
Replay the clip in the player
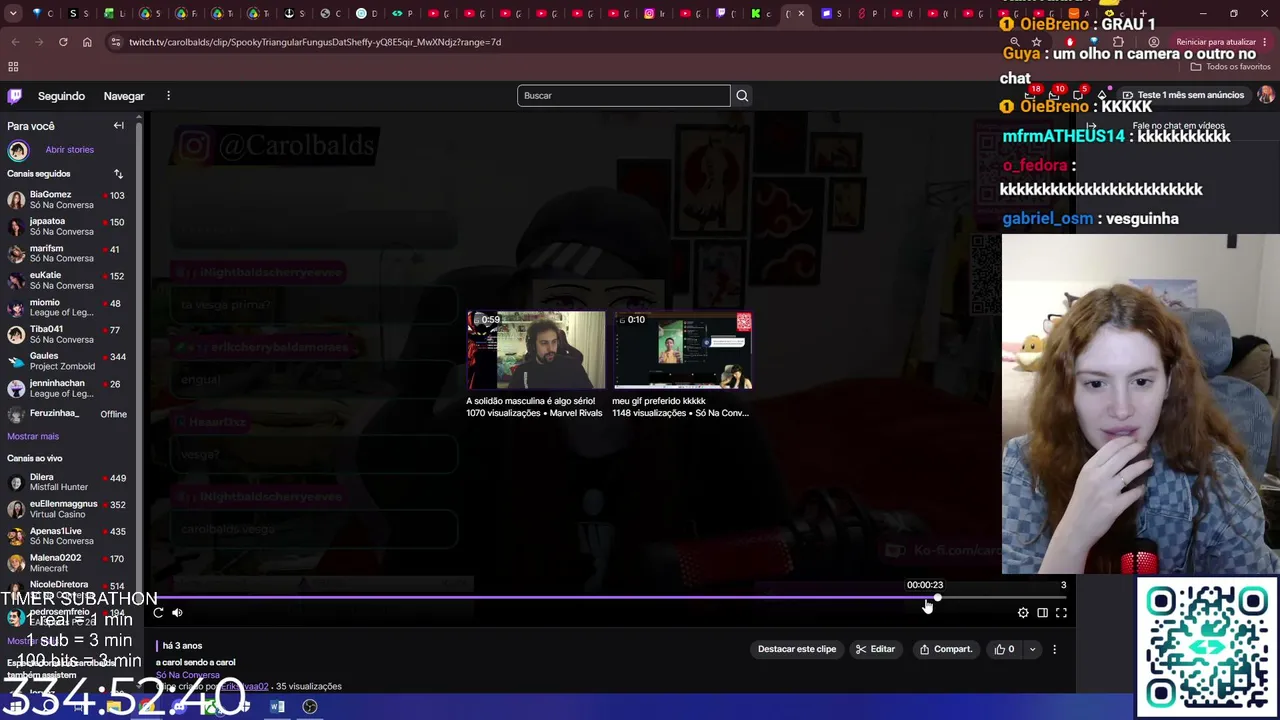click(x=158, y=613)
